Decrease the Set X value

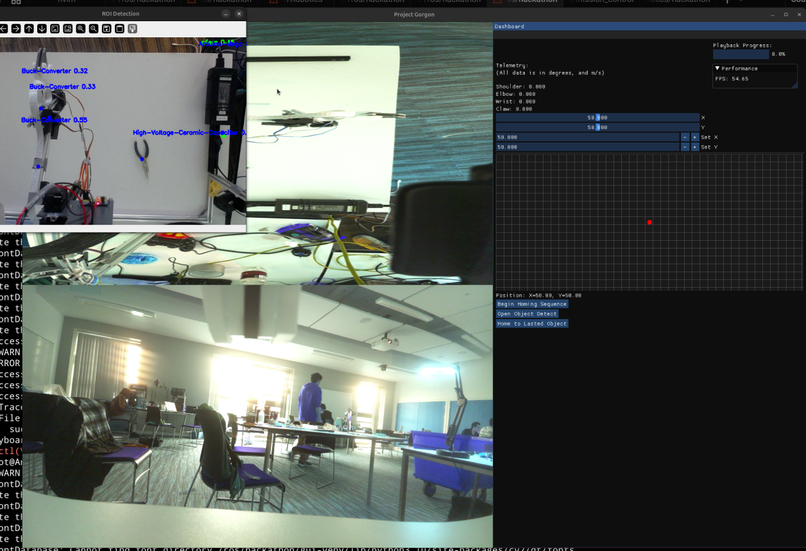[685, 137]
